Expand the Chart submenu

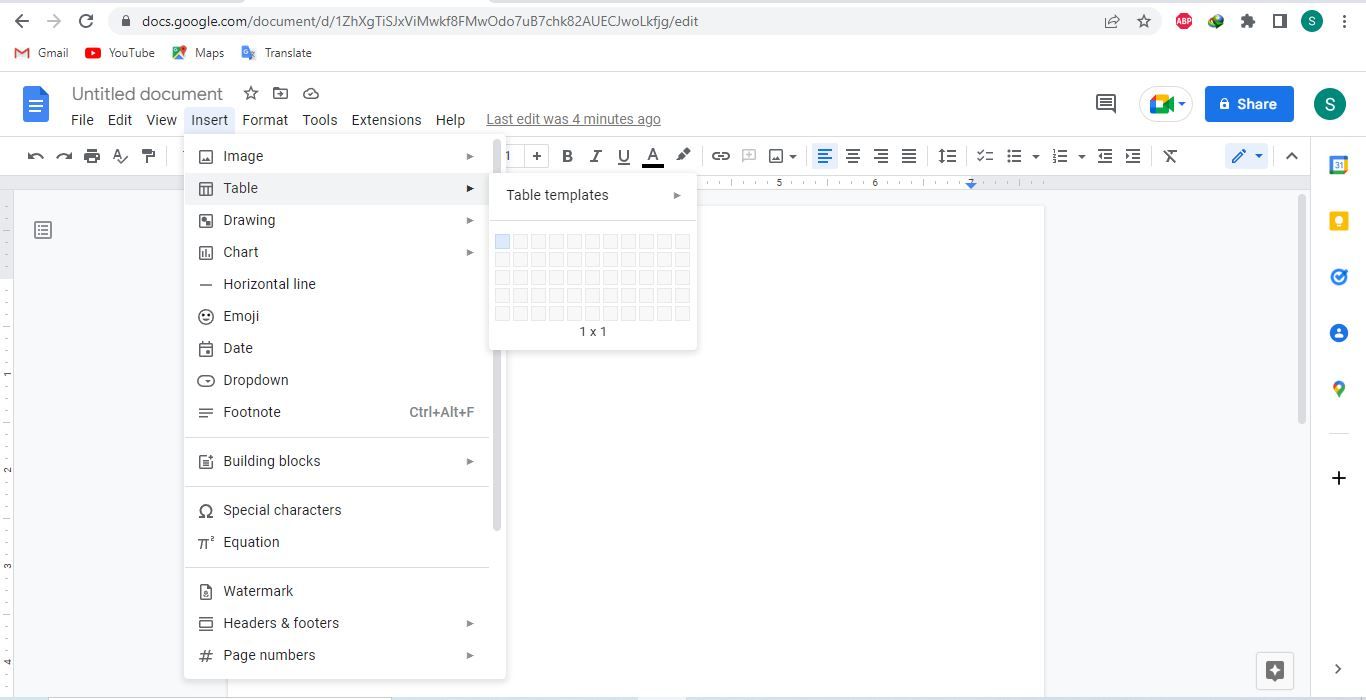click(337, 252)
